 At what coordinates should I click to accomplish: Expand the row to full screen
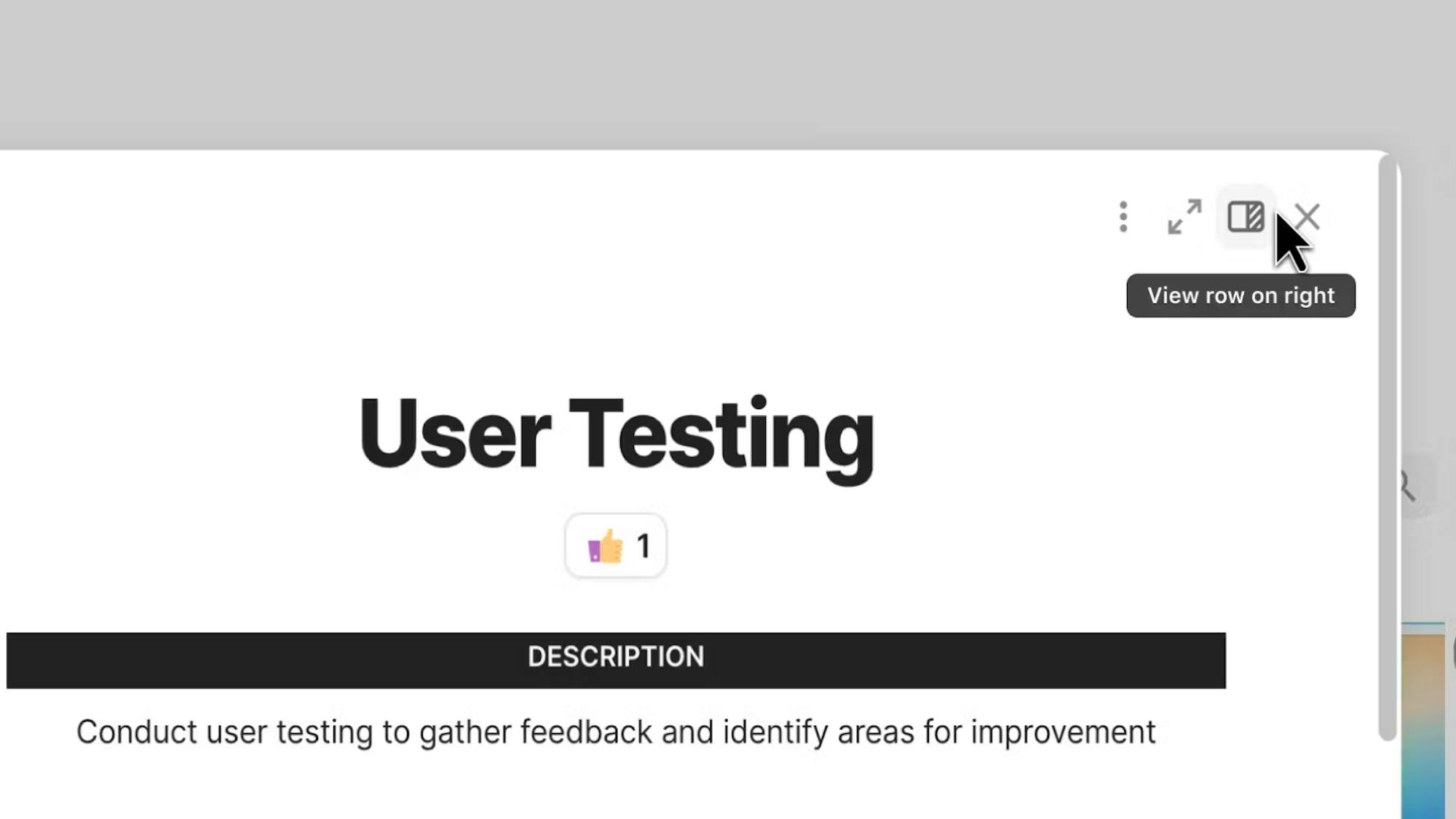tap(1184, 217)
